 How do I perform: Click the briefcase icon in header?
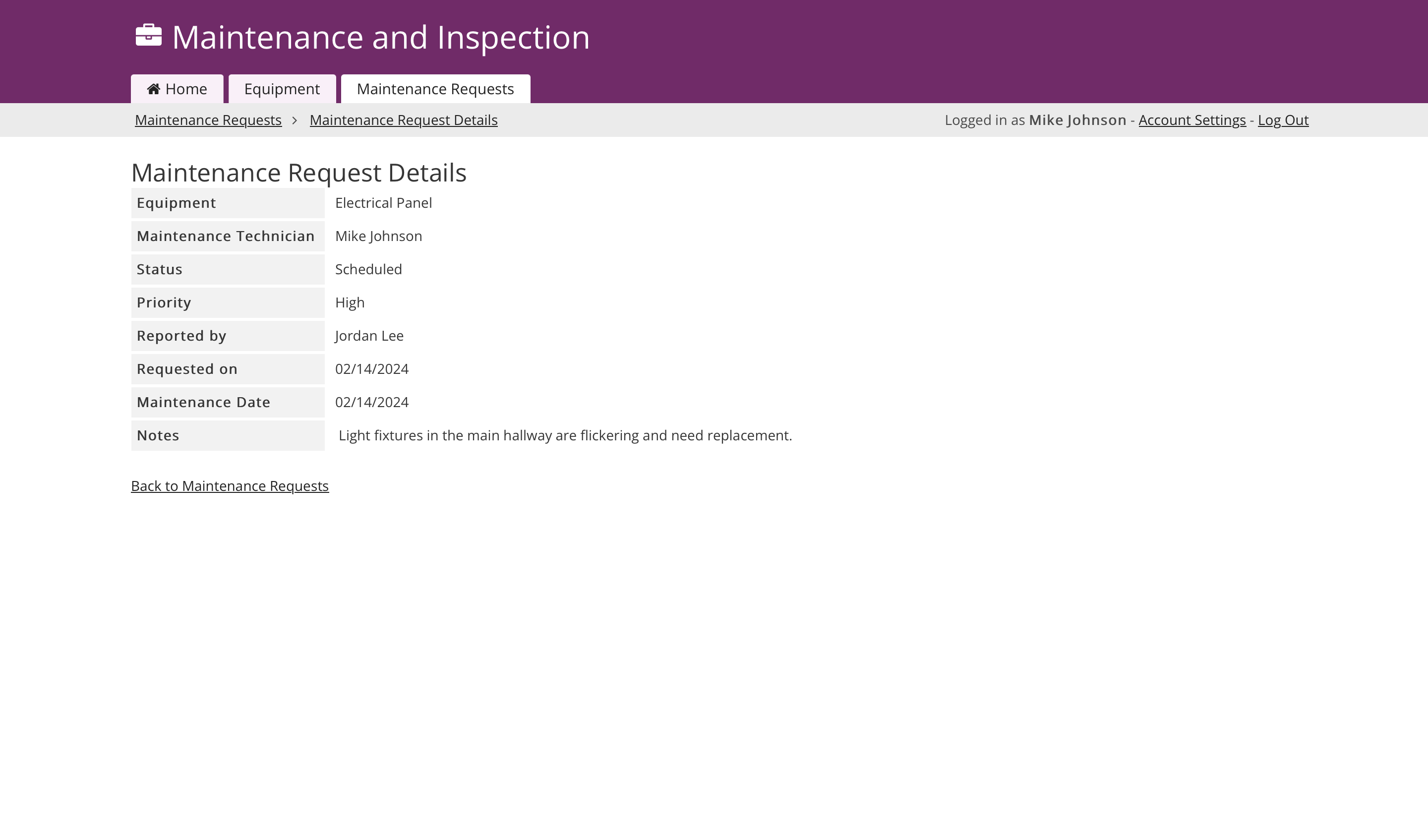point(148,36)
